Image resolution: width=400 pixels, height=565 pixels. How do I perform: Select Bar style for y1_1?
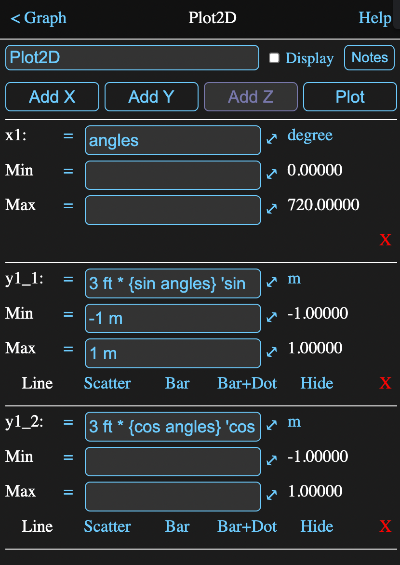pyautogui.click(x=177, y=383)
